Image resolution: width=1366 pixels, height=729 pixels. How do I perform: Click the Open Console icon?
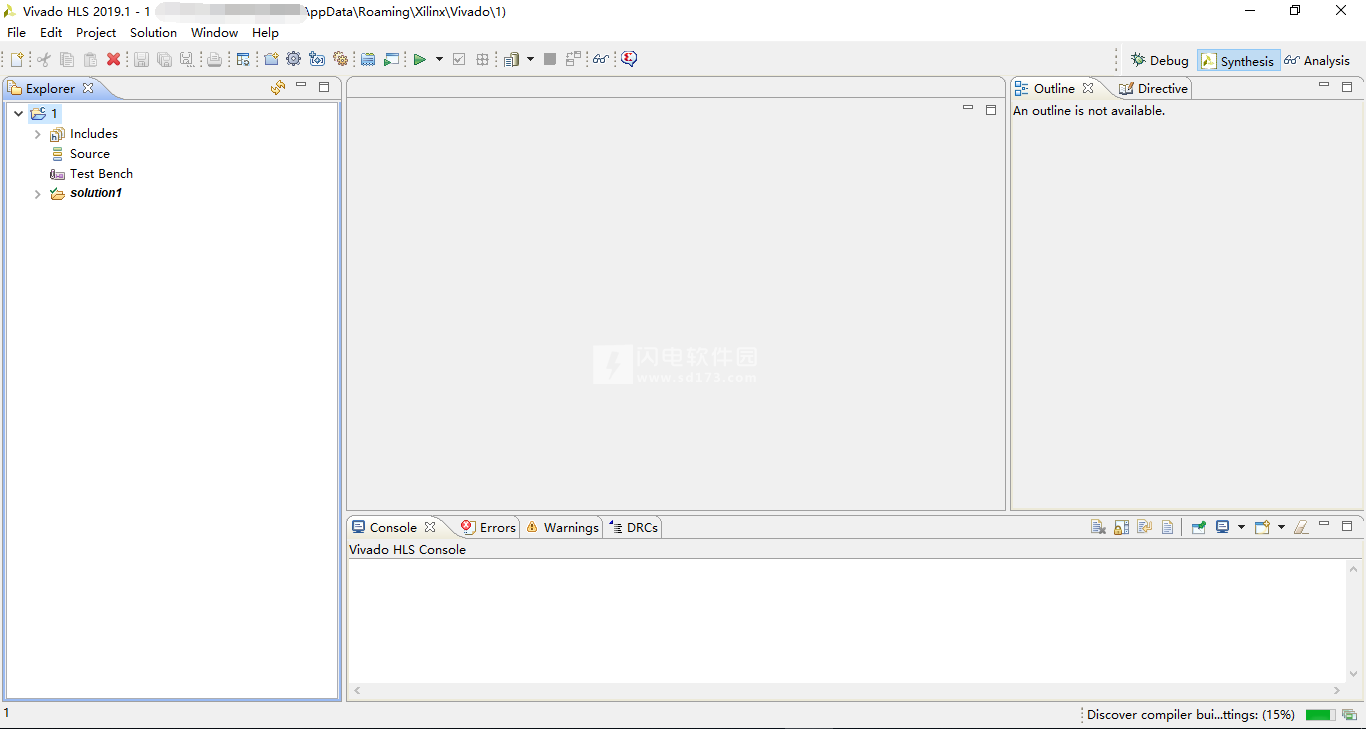pos(1262,527)
